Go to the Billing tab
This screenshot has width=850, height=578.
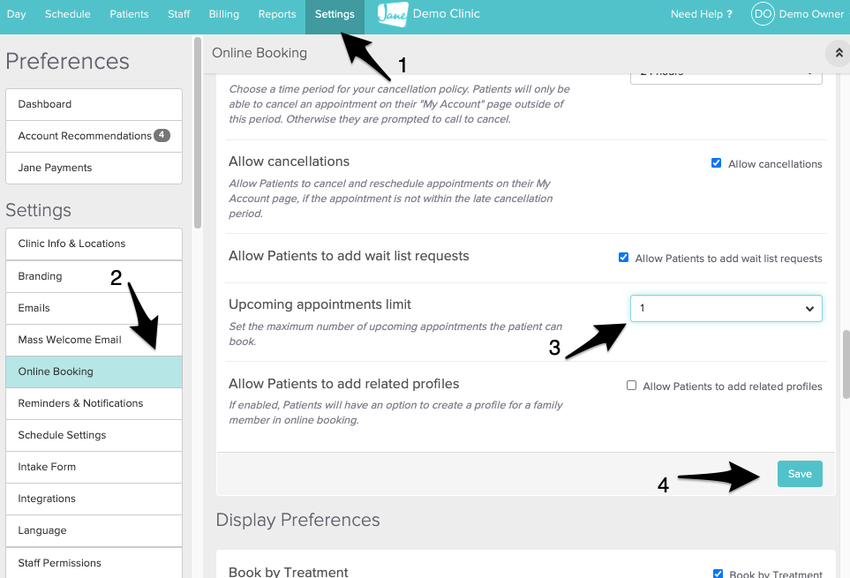[224, 14]
